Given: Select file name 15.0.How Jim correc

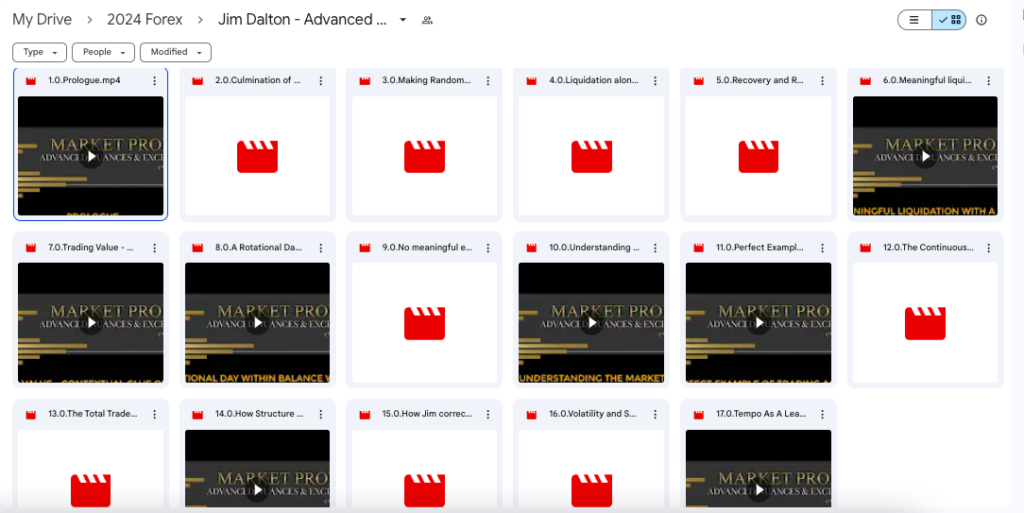Looking at the screenshot, I should tap(427, 414).
